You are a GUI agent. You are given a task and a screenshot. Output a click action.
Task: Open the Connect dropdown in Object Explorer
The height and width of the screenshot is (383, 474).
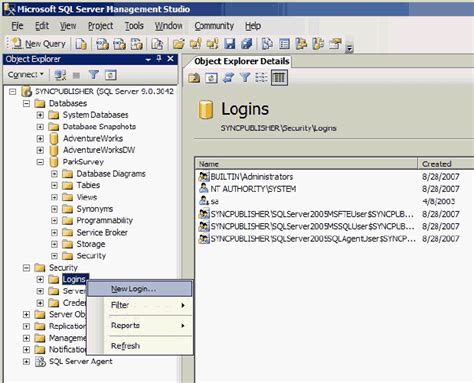pyautogui.click(x=26, y=75)
